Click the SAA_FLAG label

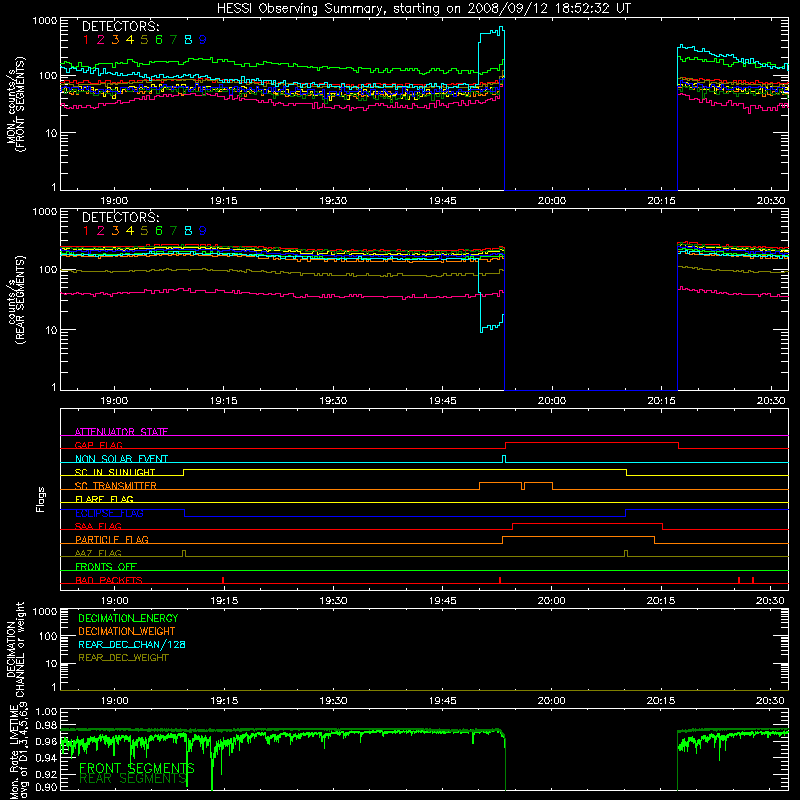(98, 526)
